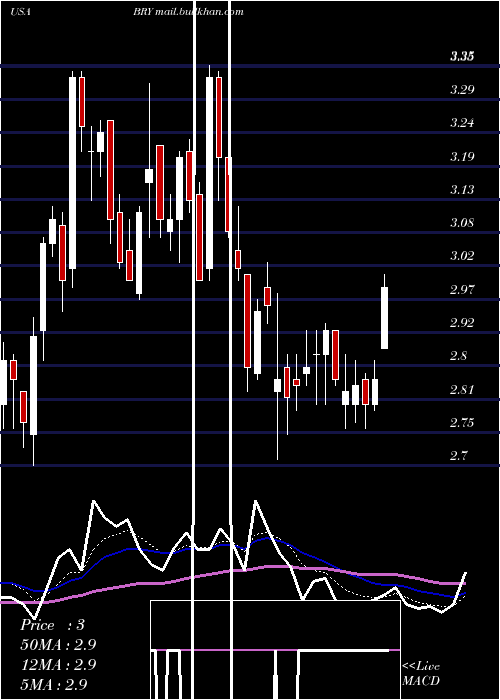Click the BRY mail.bullkhan.com title
This screenshot has width=500, height=700.
[x=188, y=12]
